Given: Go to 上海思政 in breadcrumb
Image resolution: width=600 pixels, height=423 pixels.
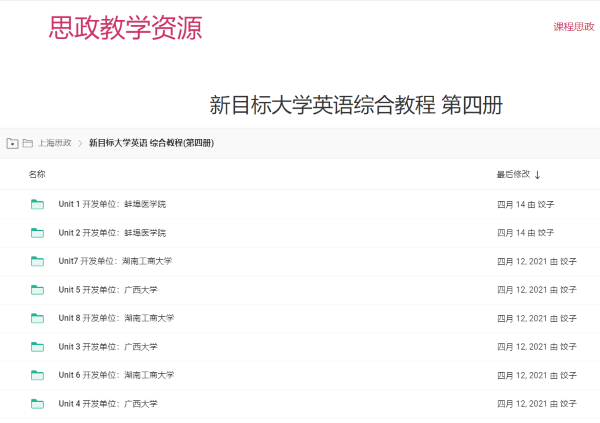Looking at the screenshot, I should tap(55, 143).
